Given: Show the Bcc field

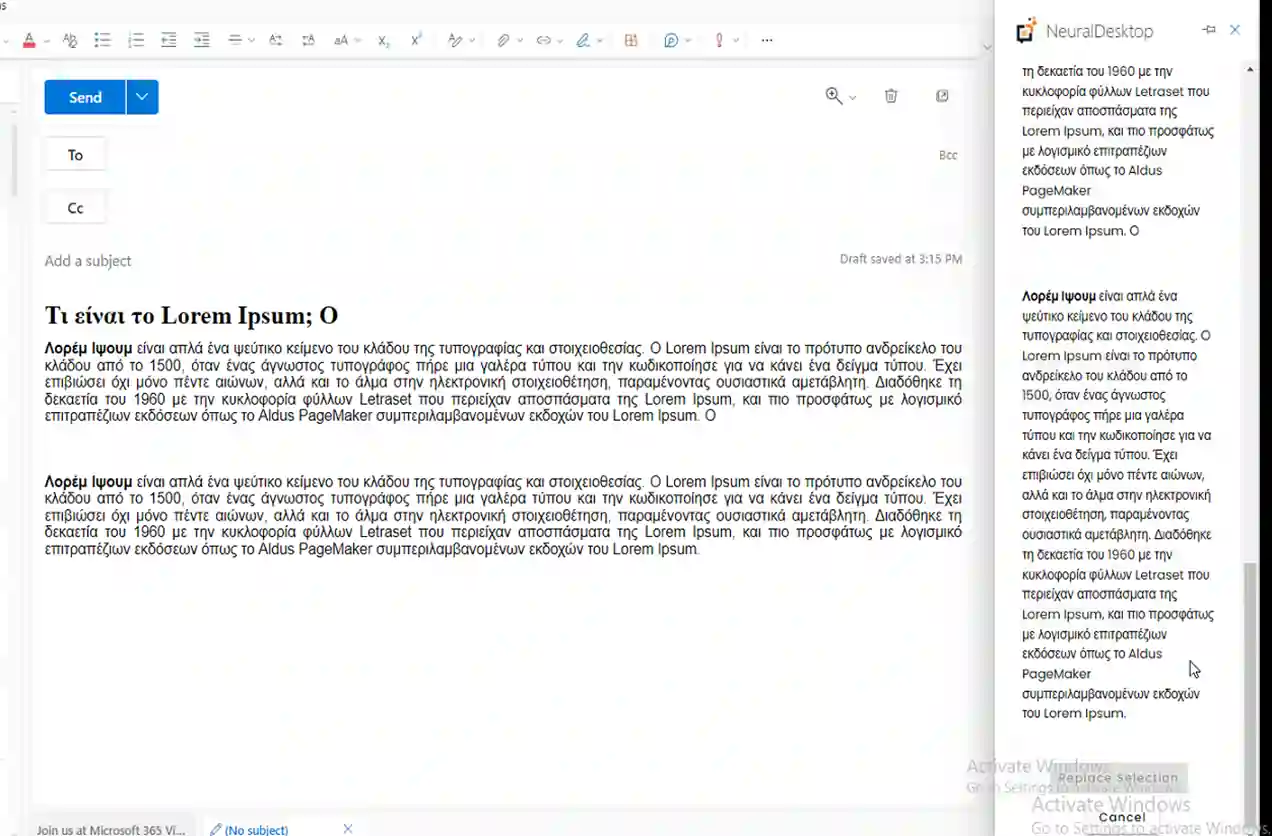Looking at the screenshot, I should [x=948, y=155].
